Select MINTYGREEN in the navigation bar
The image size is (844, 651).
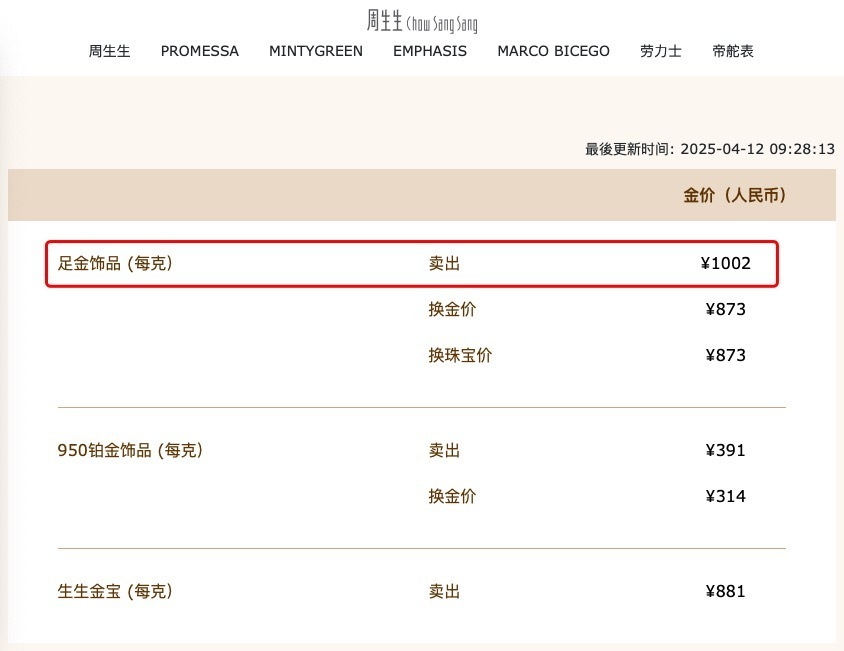316,51
